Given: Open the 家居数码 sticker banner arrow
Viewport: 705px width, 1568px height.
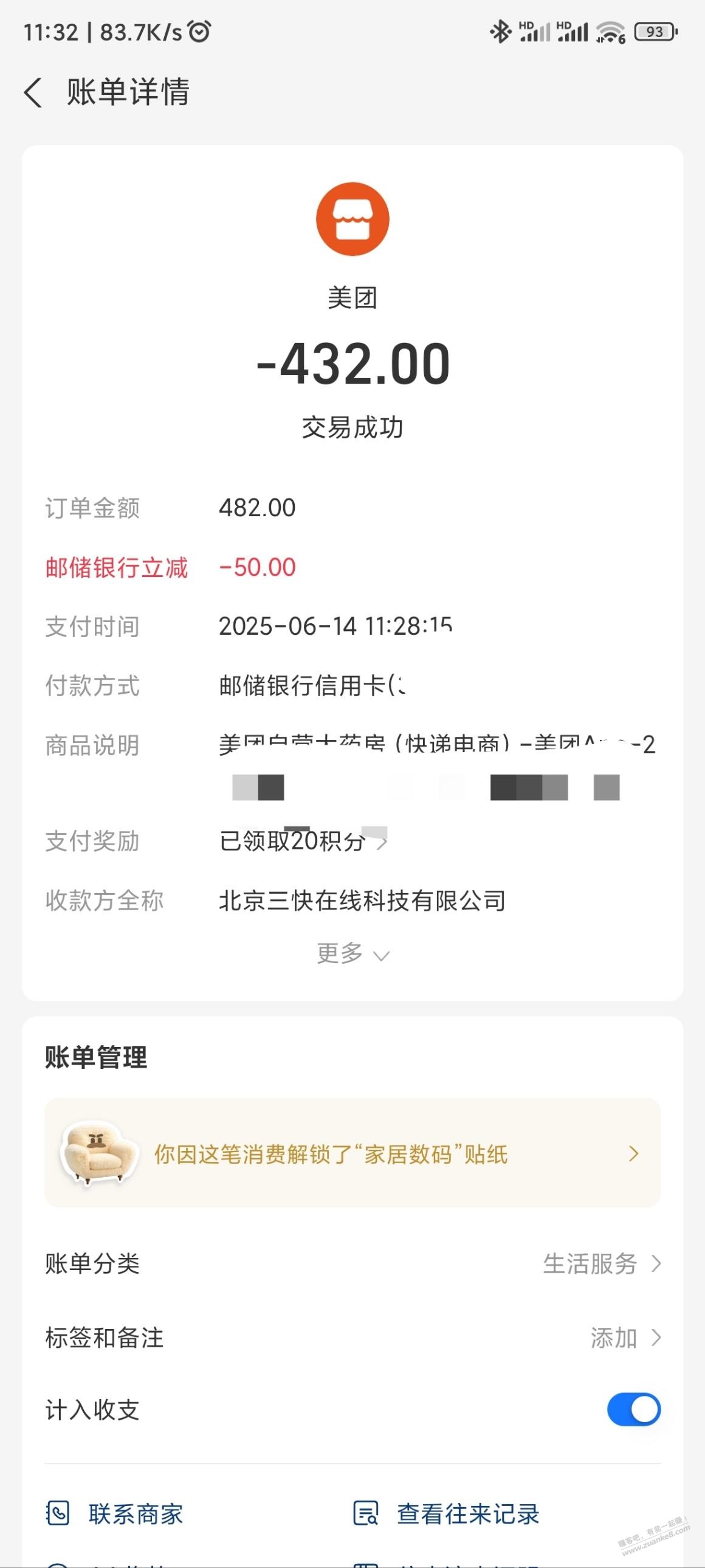Looking at the screenshot, I should pos(634,1153).
